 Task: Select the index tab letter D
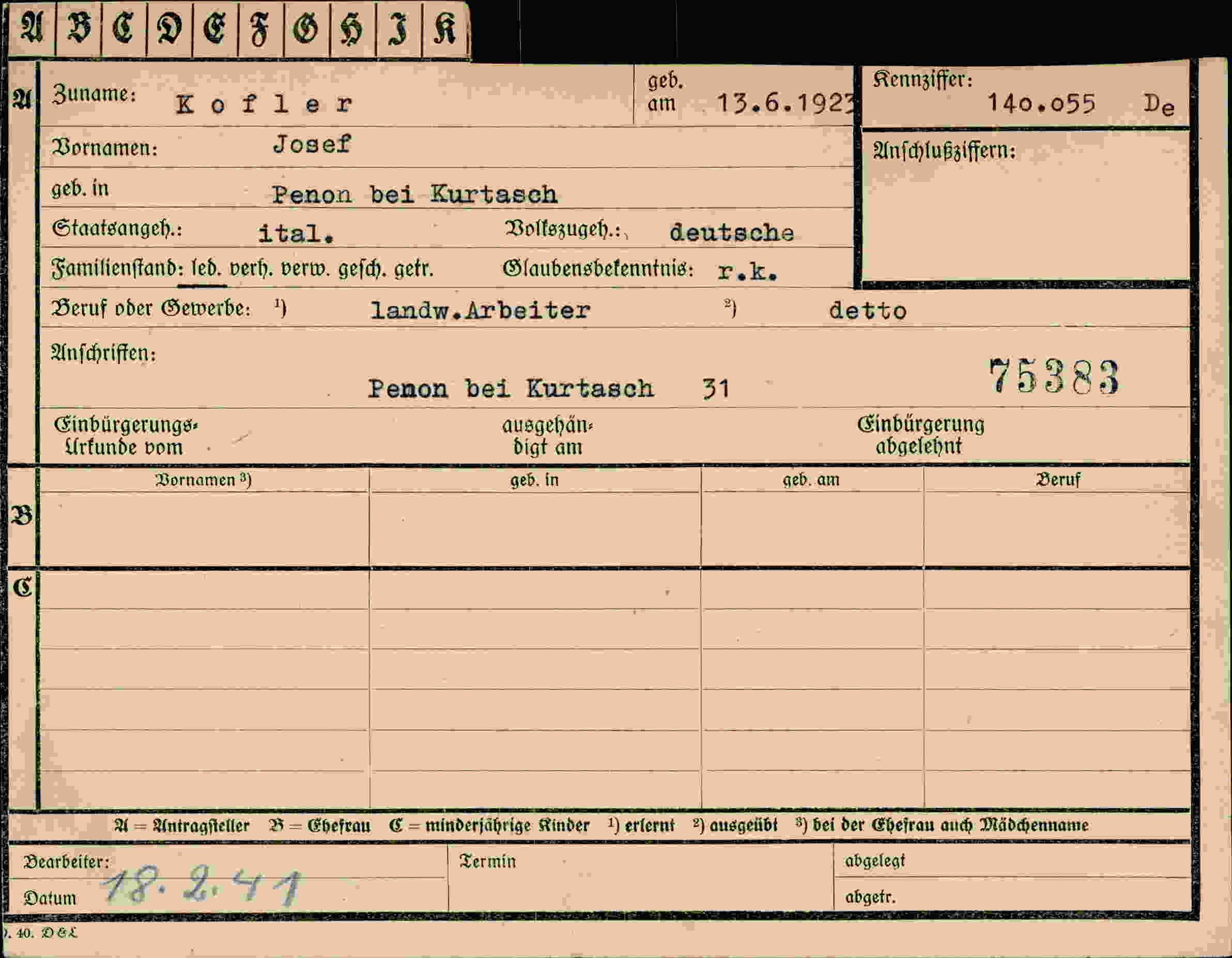click(x=169, y=28)
